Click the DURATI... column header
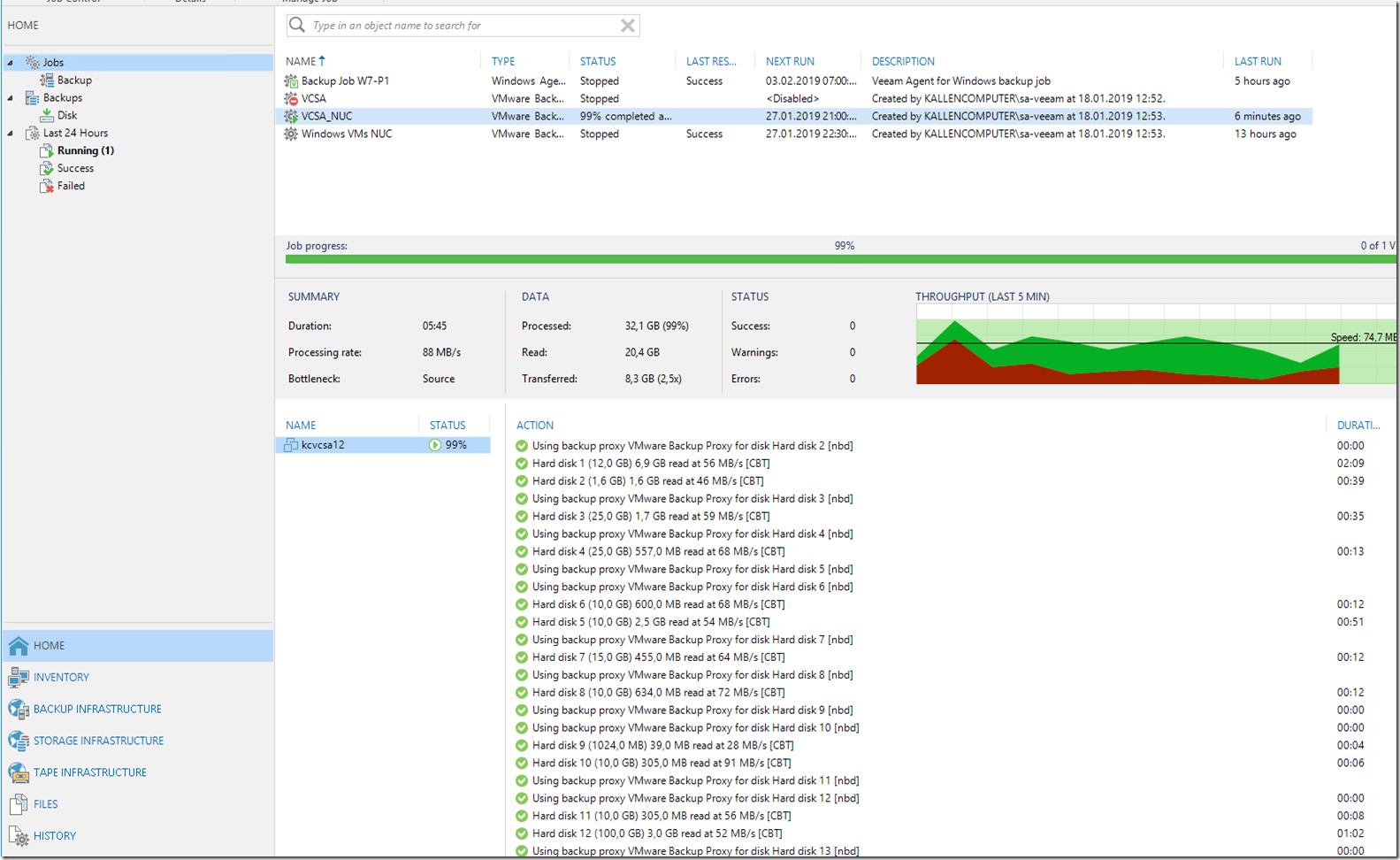1400x860 pixels. click(x=1358, y=426)
